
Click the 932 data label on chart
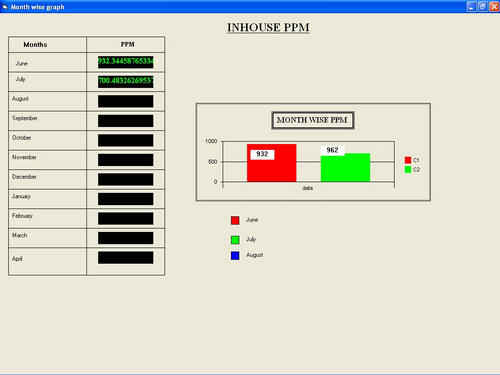(262, 154)
